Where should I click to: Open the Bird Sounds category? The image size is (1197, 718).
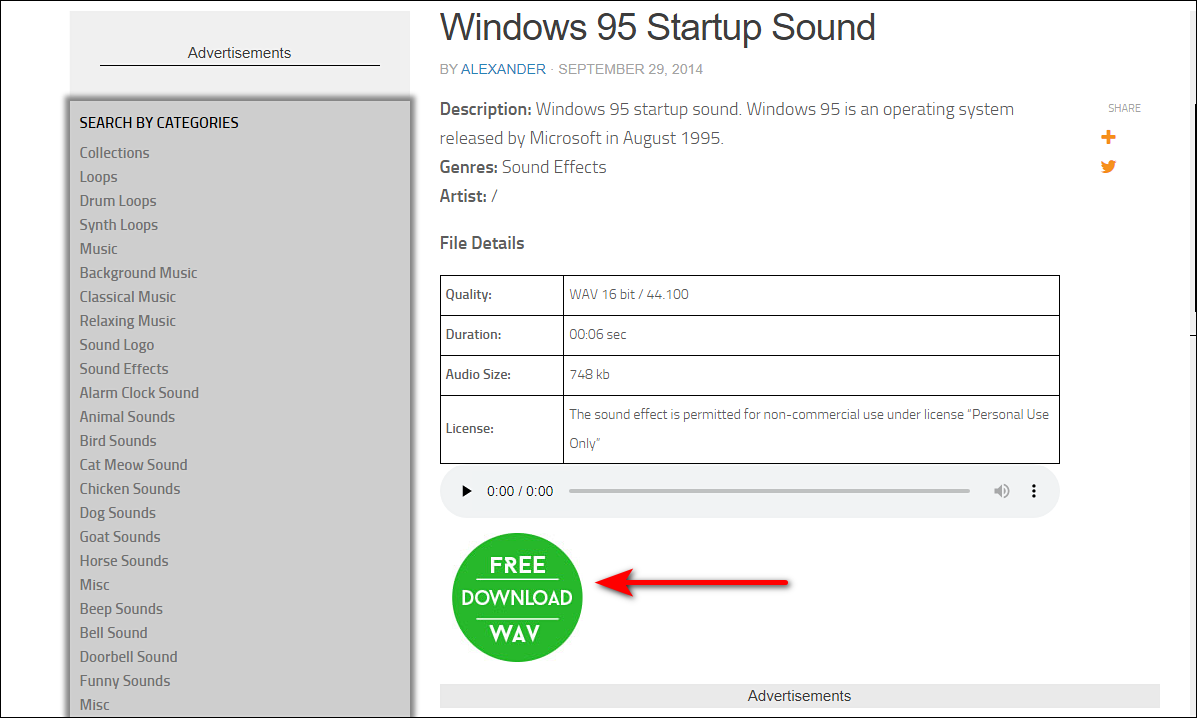[117, 440]
